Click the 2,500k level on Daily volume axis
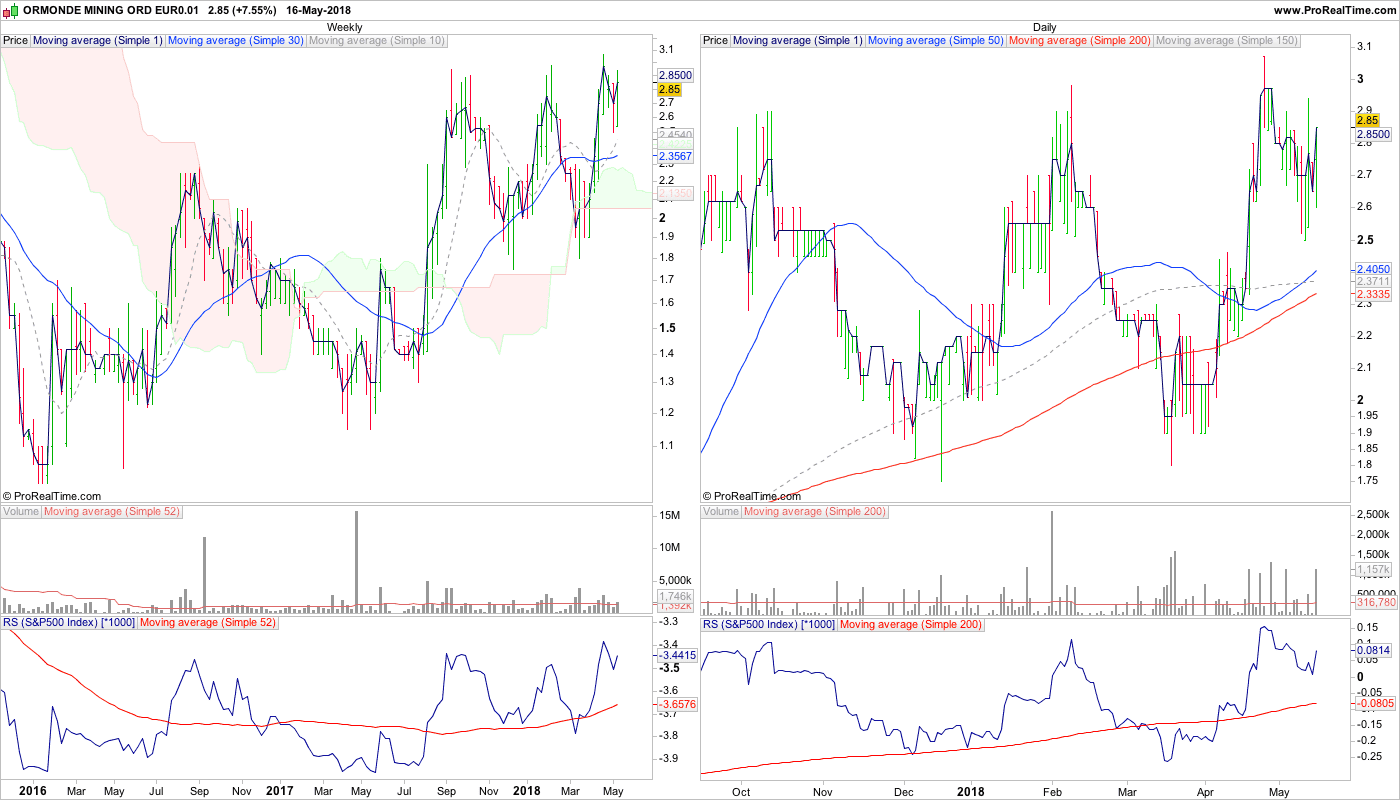Viewport: 1400px width, 800px height. pos(1372,513)
